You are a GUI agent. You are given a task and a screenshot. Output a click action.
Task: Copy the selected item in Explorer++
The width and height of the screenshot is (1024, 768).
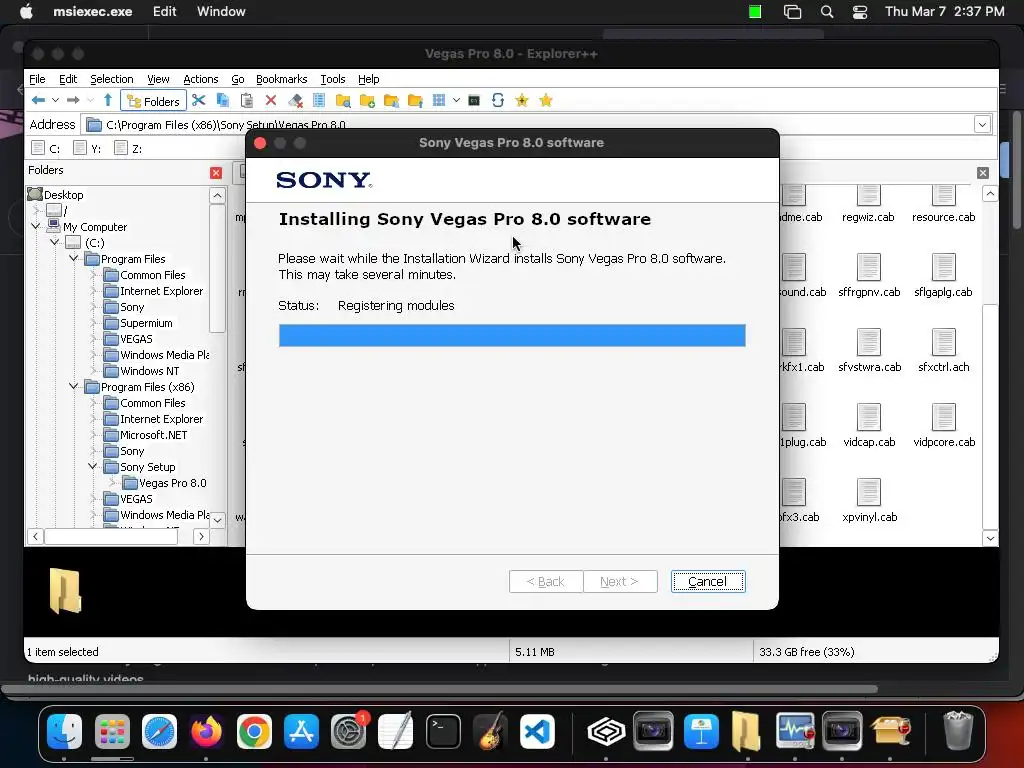click(x=223, y=101)
